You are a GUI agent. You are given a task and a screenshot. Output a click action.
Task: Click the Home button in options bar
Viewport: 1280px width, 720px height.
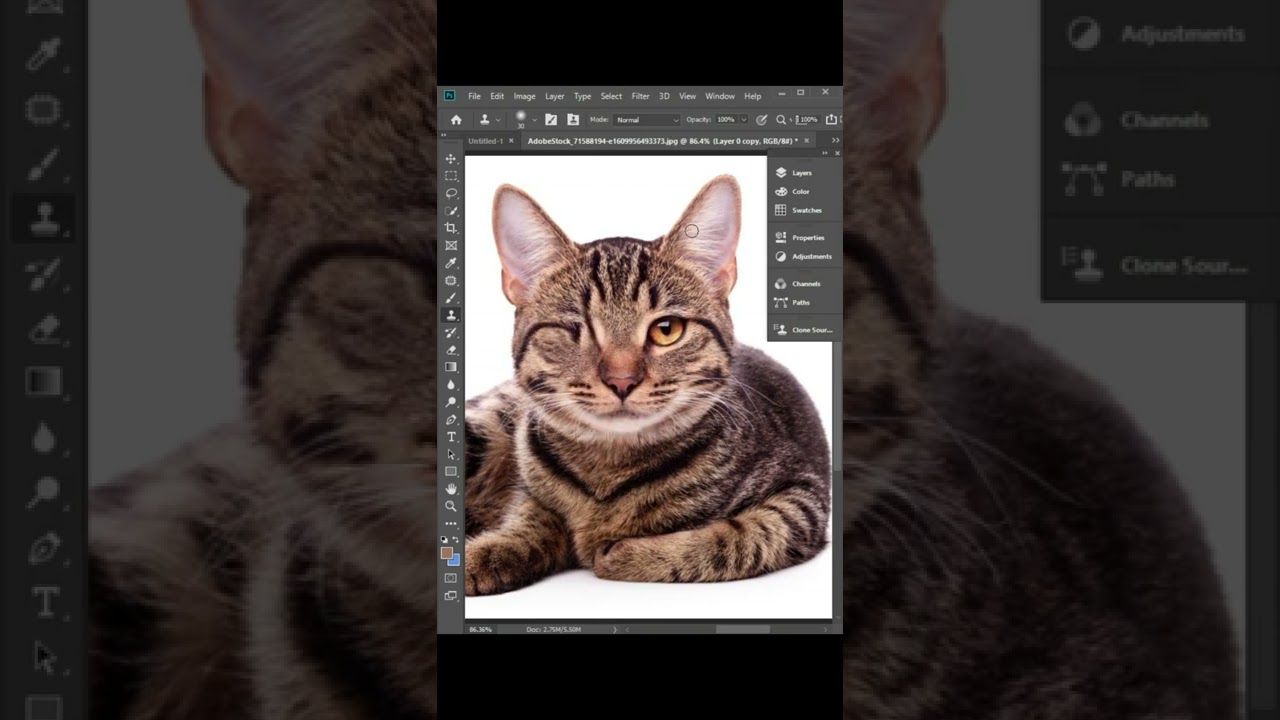coord(456,119)
